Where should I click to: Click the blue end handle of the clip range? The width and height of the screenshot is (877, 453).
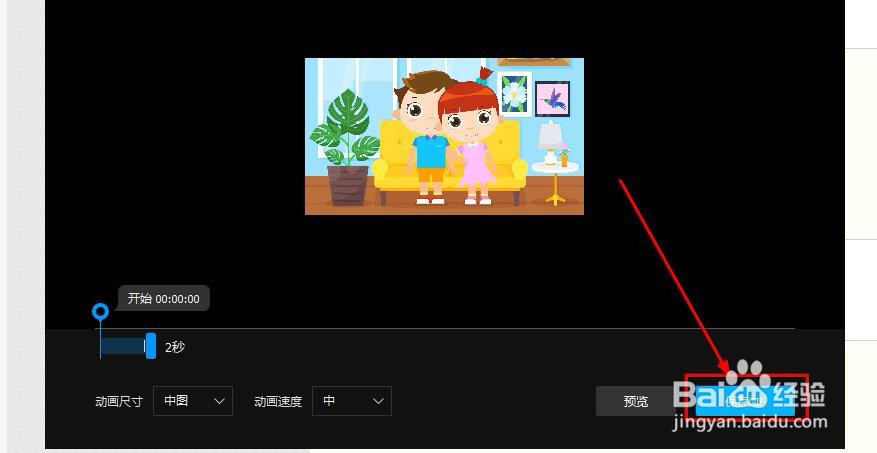[x=150, y=346]
